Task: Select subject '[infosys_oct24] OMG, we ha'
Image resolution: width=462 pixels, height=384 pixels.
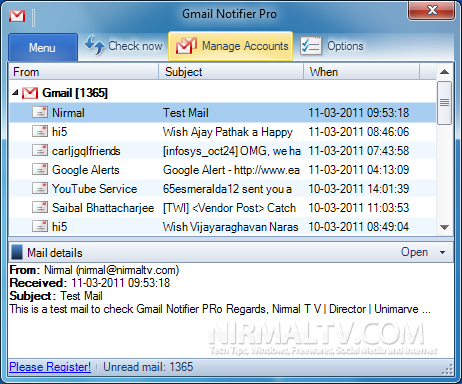Action: coord(232,151)
